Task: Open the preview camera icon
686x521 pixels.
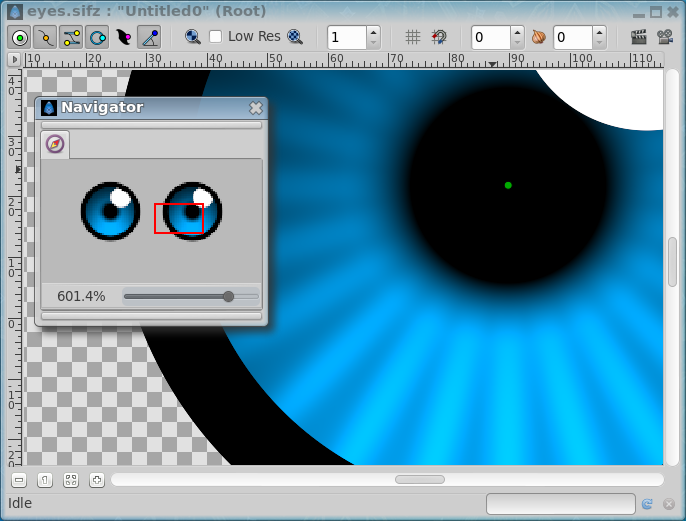Action: 665,37
